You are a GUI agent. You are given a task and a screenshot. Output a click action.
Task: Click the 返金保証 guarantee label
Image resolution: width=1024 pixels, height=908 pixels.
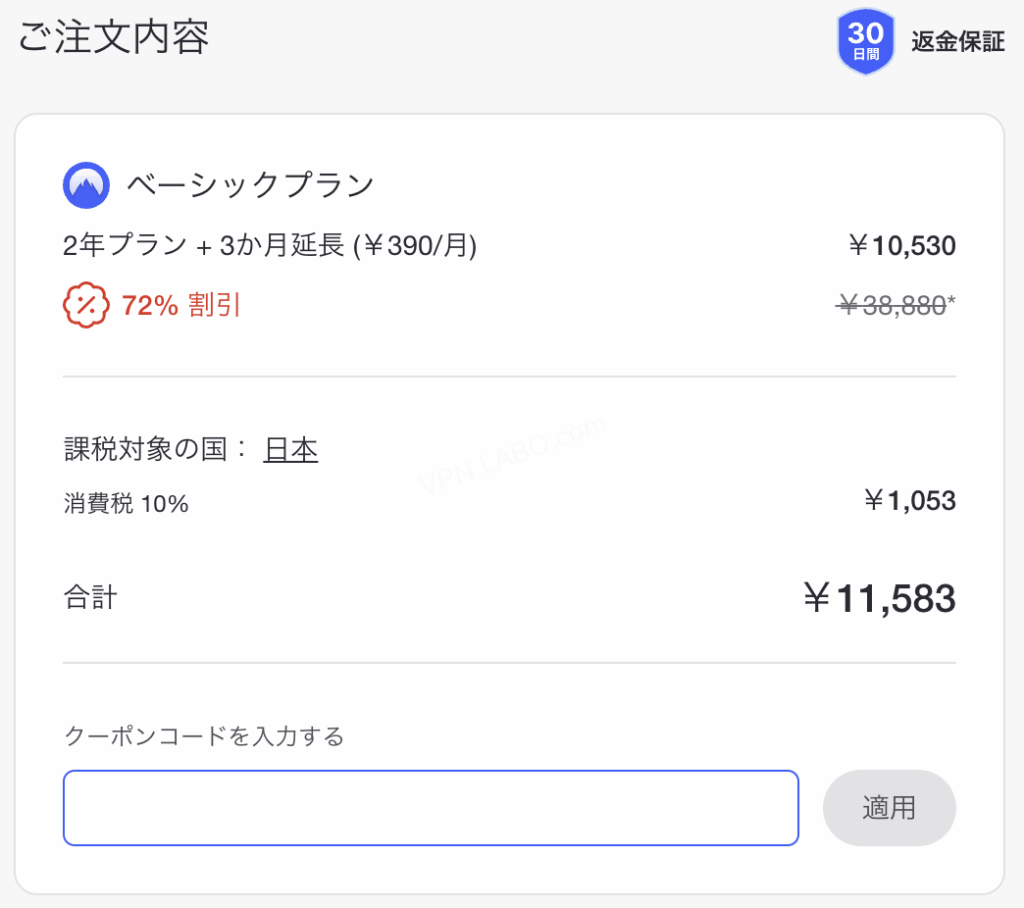click(x=957, y=42)
